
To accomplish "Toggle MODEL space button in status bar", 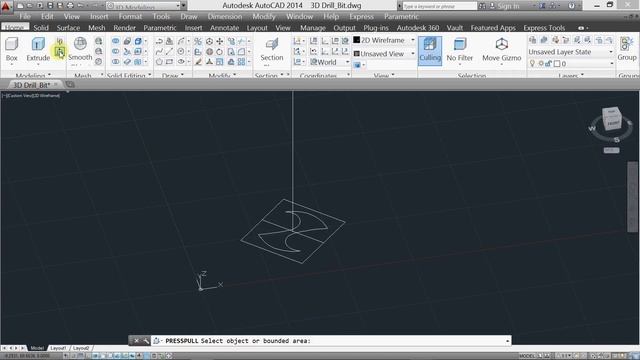I will pos(527,356).
